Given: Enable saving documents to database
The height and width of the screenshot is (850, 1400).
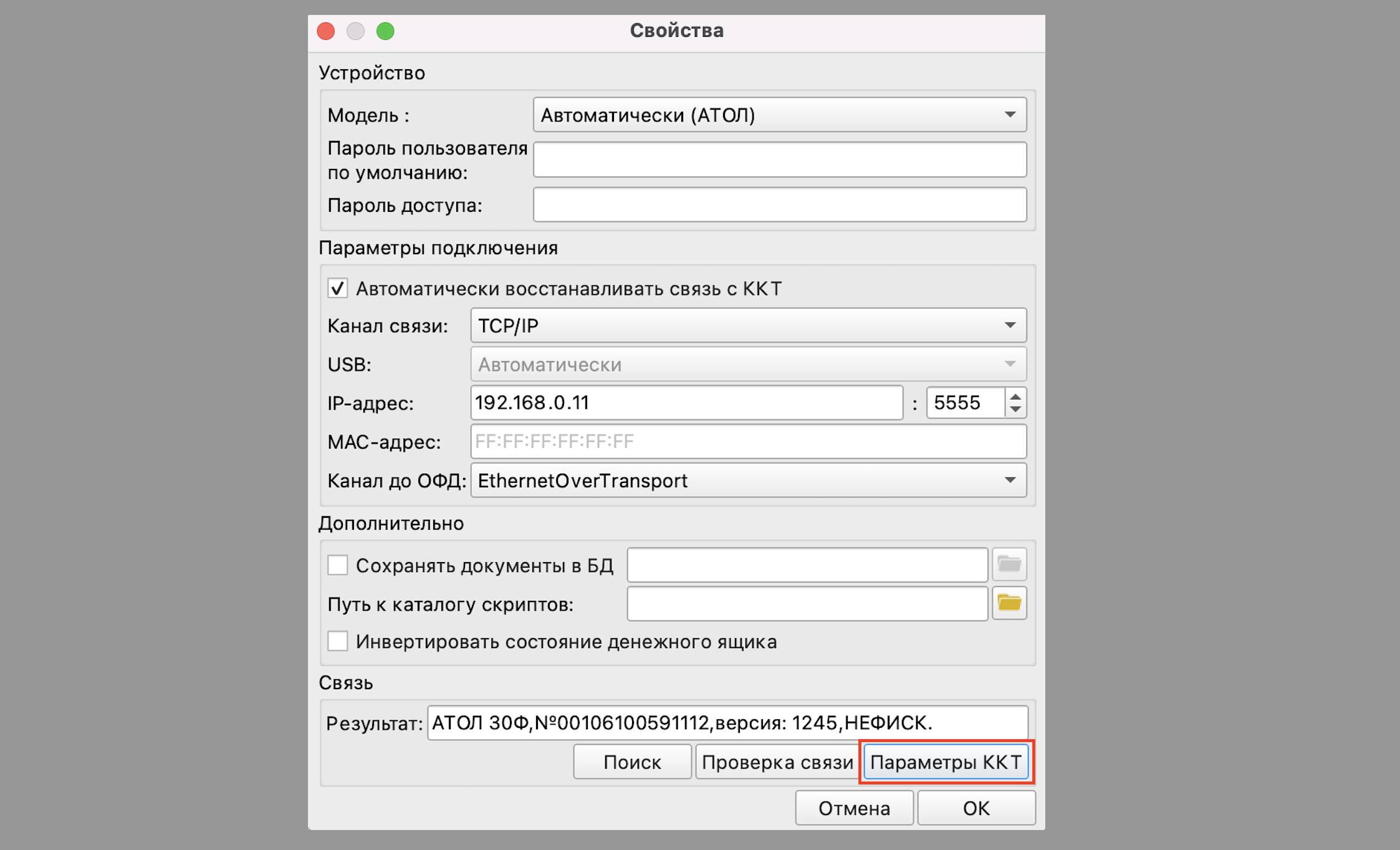Looking at the screenshot, I should pos(338,565).
